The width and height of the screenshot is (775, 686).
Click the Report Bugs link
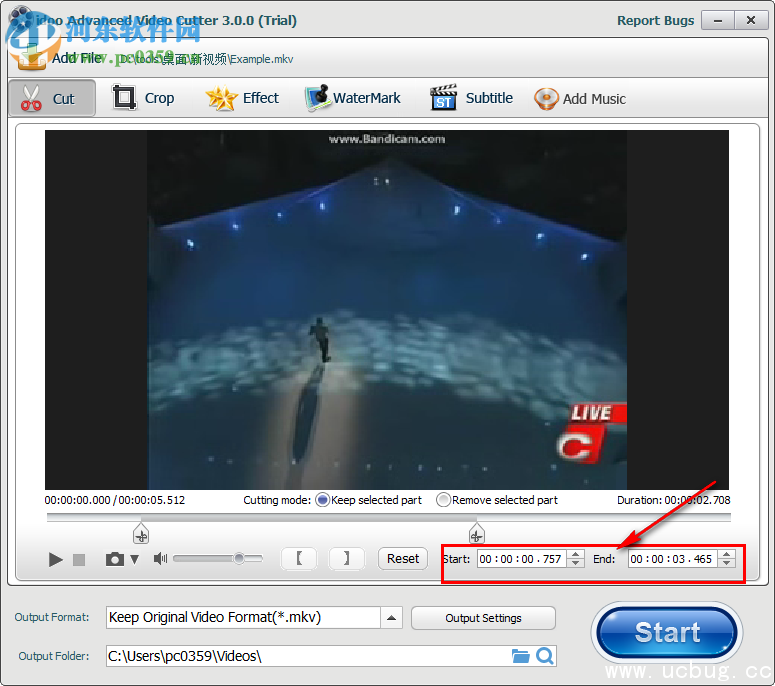tap(655, 21)
